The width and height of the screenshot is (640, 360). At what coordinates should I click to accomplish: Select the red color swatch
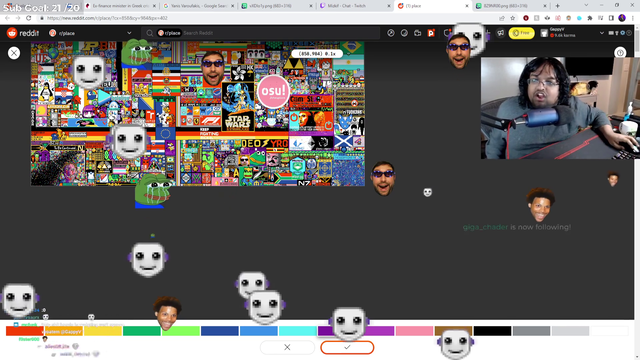coord(24,331)
